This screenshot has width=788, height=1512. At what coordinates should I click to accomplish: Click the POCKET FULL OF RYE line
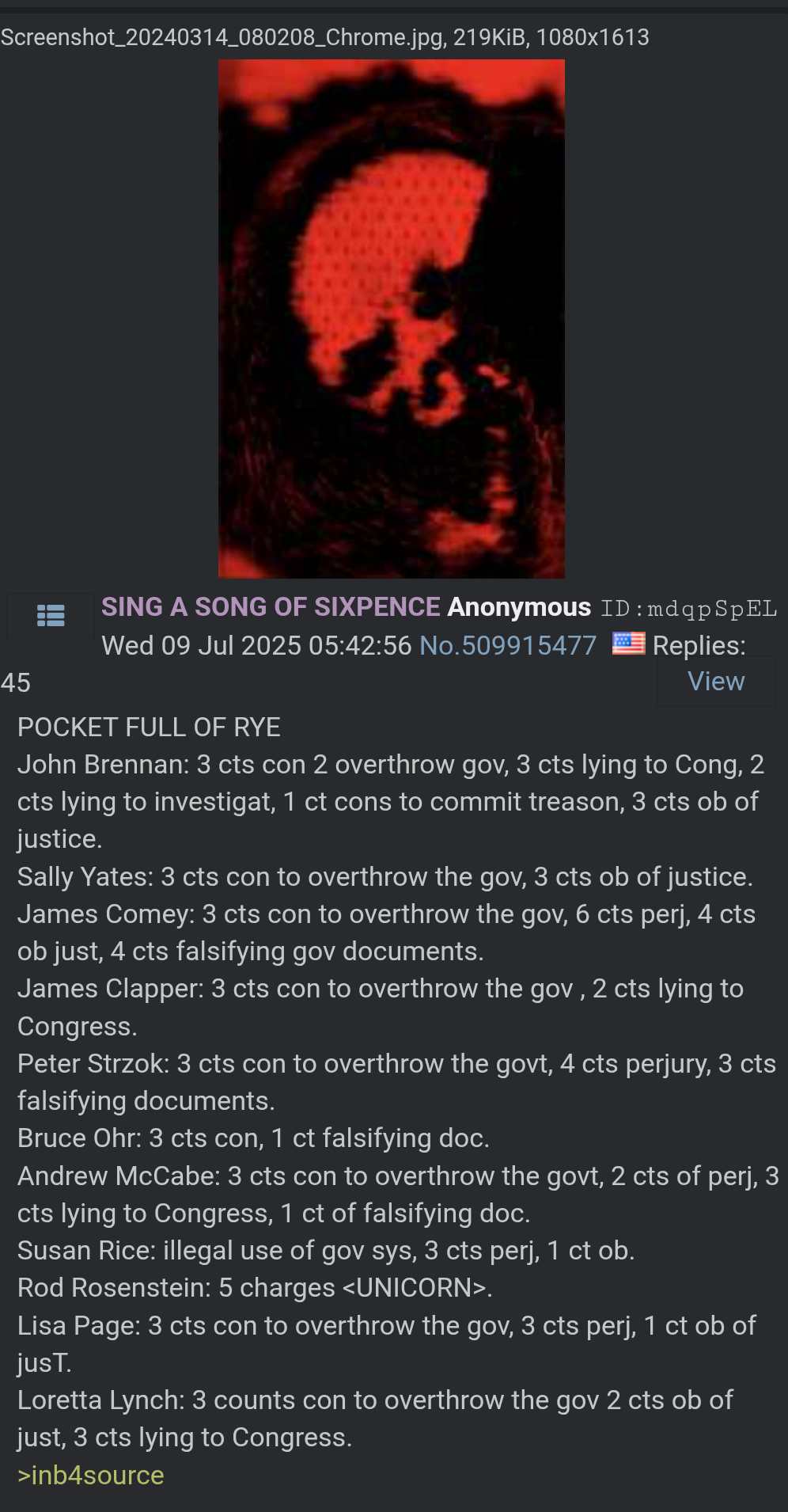pos(149,728)
